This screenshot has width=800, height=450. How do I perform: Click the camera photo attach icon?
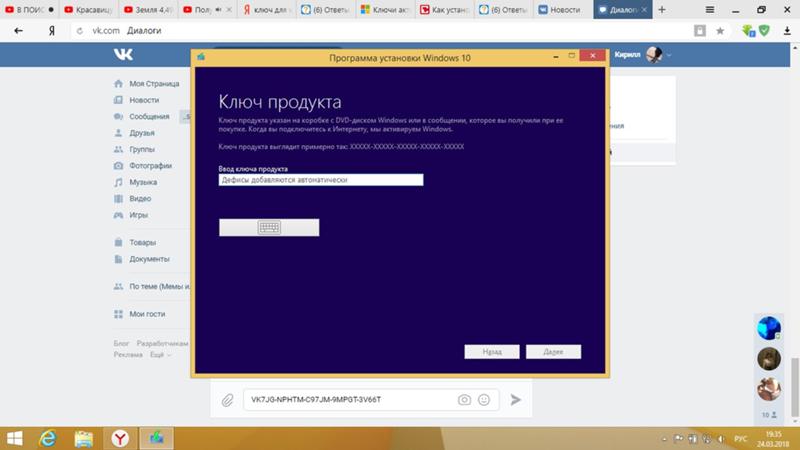click(464, 399)
